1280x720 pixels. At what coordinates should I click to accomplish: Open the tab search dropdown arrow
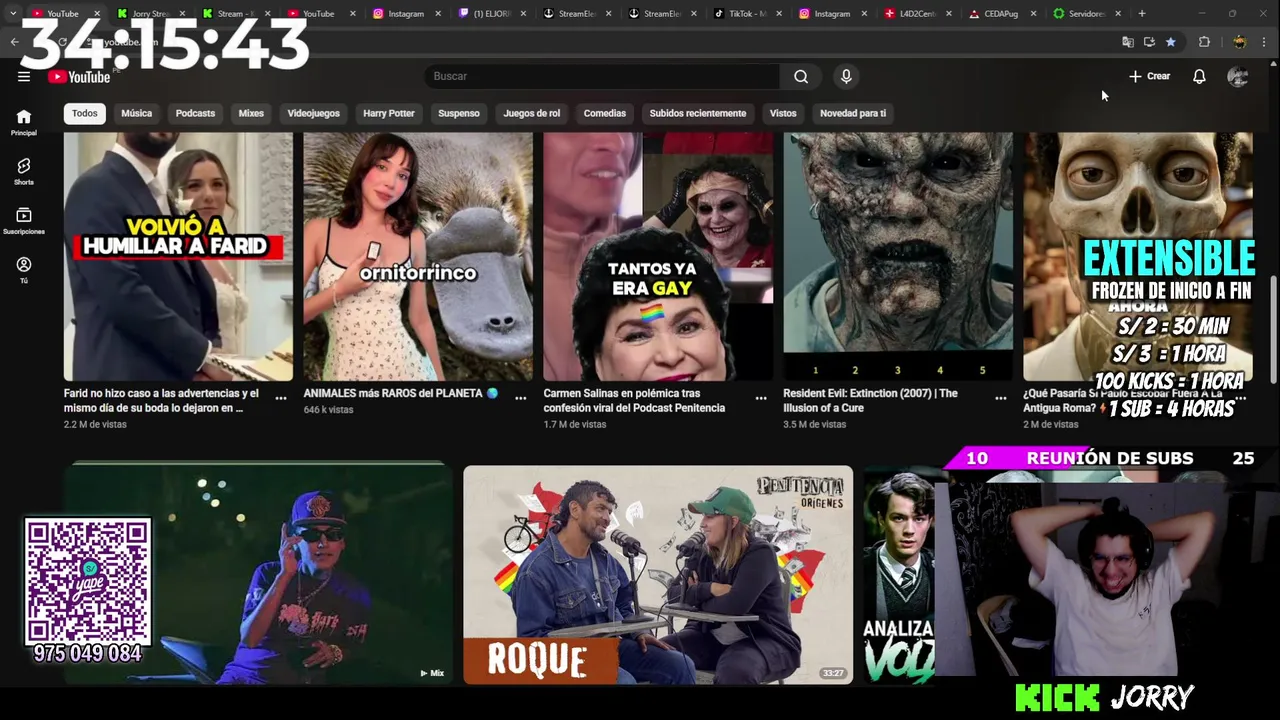click(12, 13)
